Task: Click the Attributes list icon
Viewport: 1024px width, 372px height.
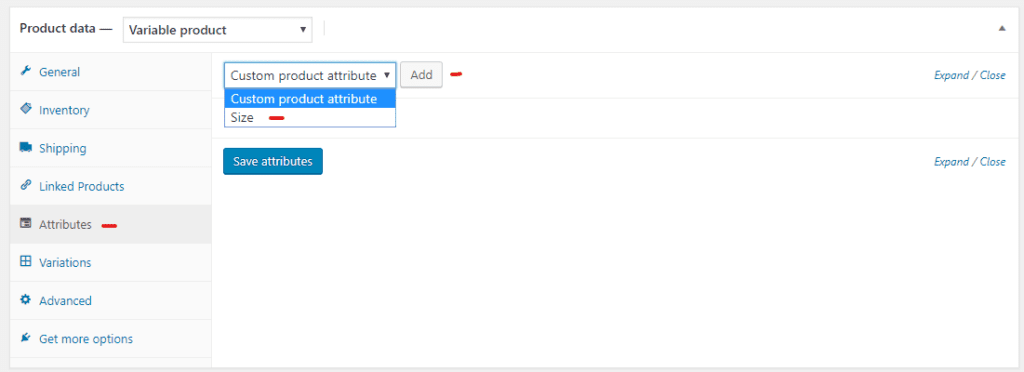Action: click(x=25, y=224)
